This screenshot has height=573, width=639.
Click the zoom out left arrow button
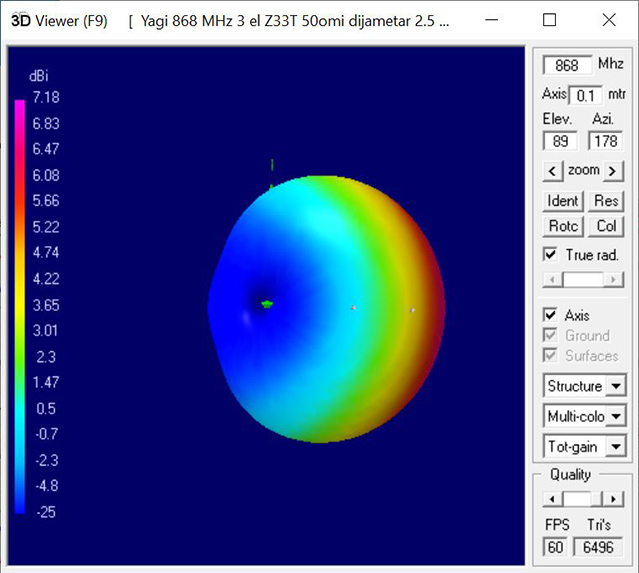[551, 171]
